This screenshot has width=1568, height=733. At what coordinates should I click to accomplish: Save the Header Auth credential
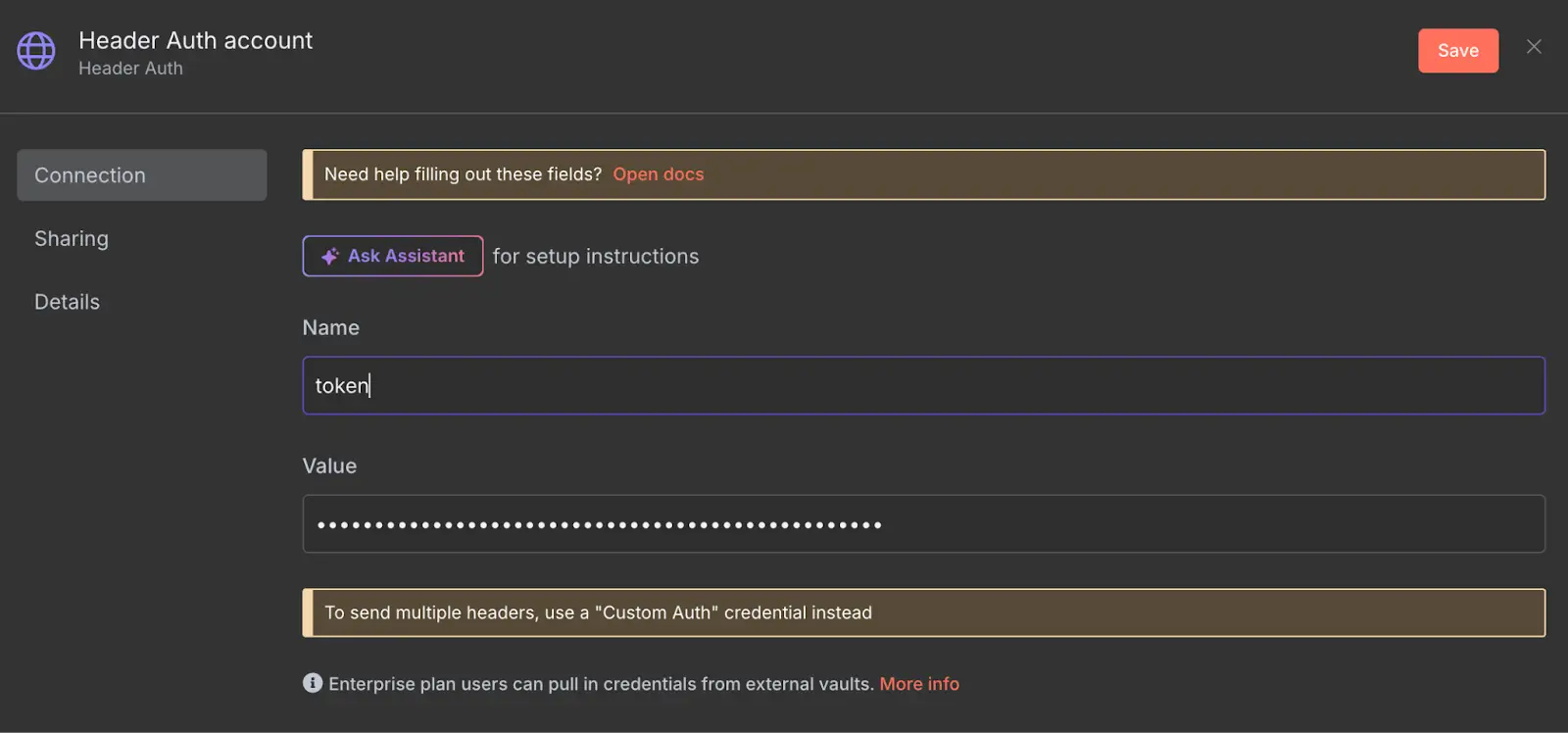point(1457,51)
